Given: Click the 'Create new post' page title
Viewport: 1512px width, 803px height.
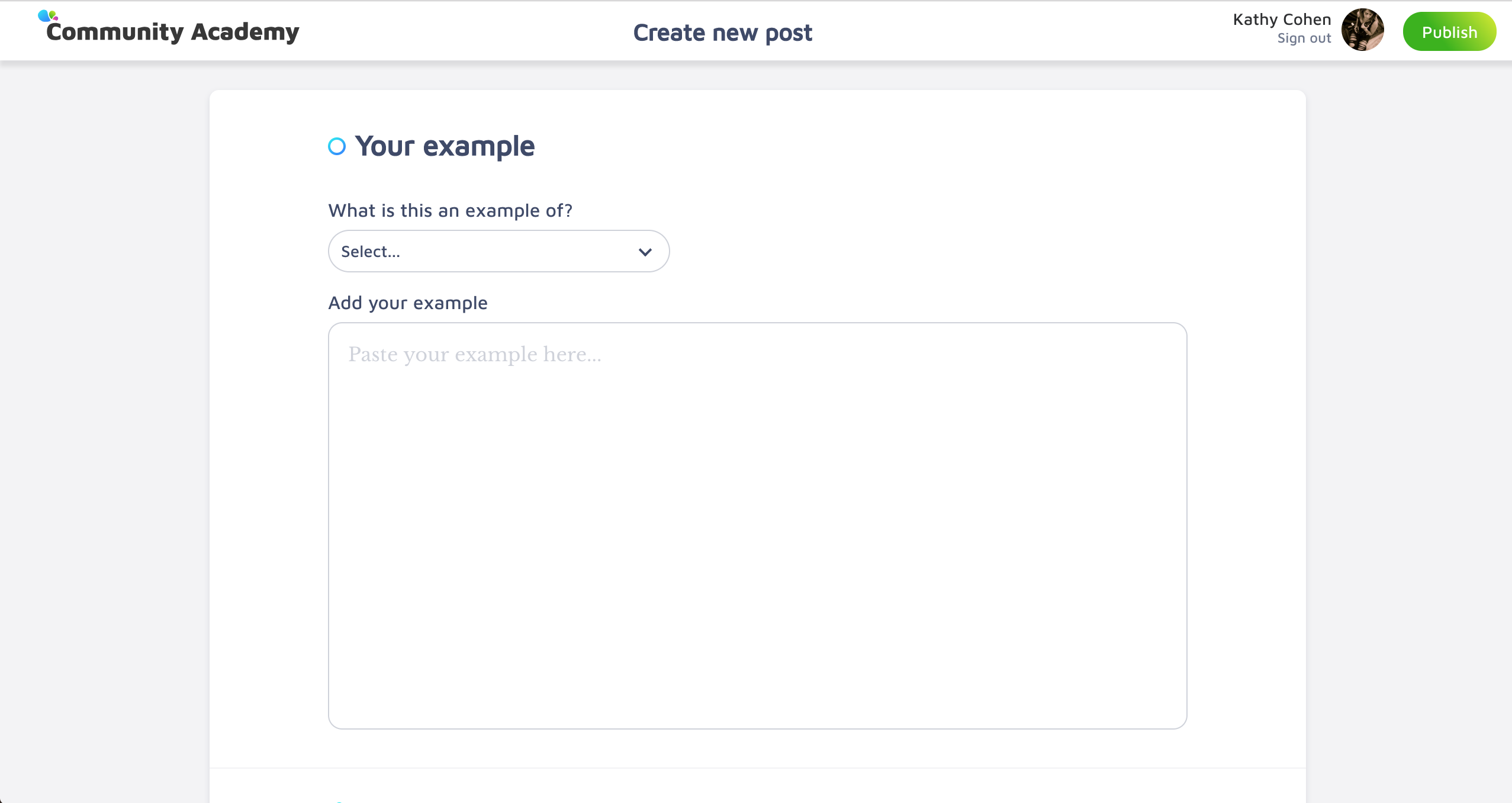Looking at the screenshot, I should (722, 33).
